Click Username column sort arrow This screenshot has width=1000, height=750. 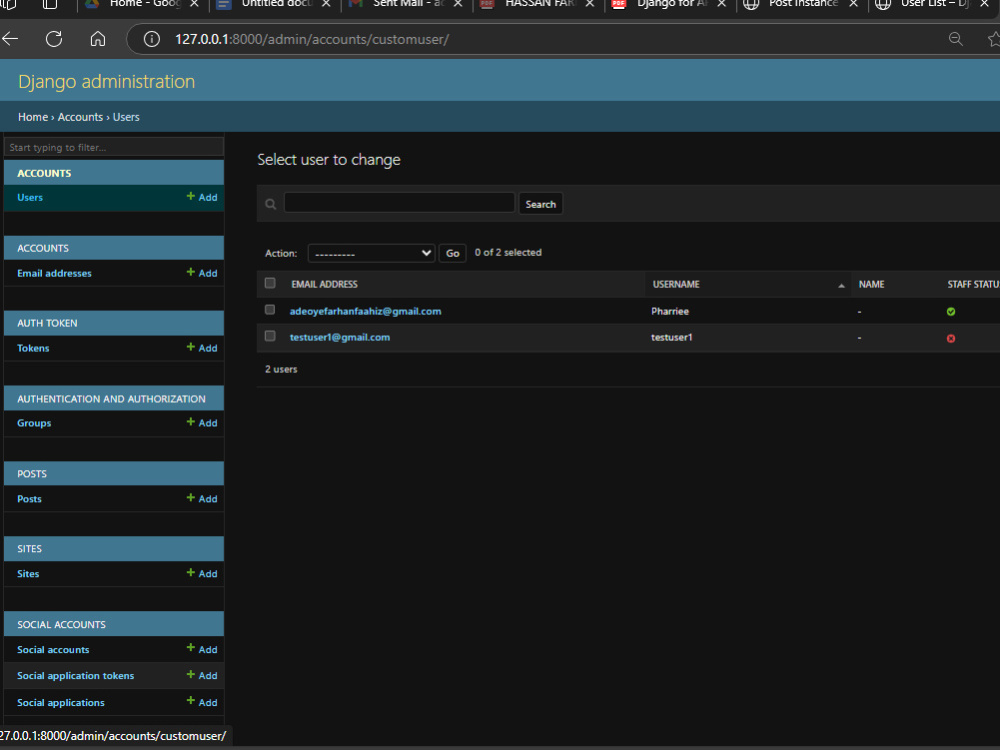(x=841, y=285)
